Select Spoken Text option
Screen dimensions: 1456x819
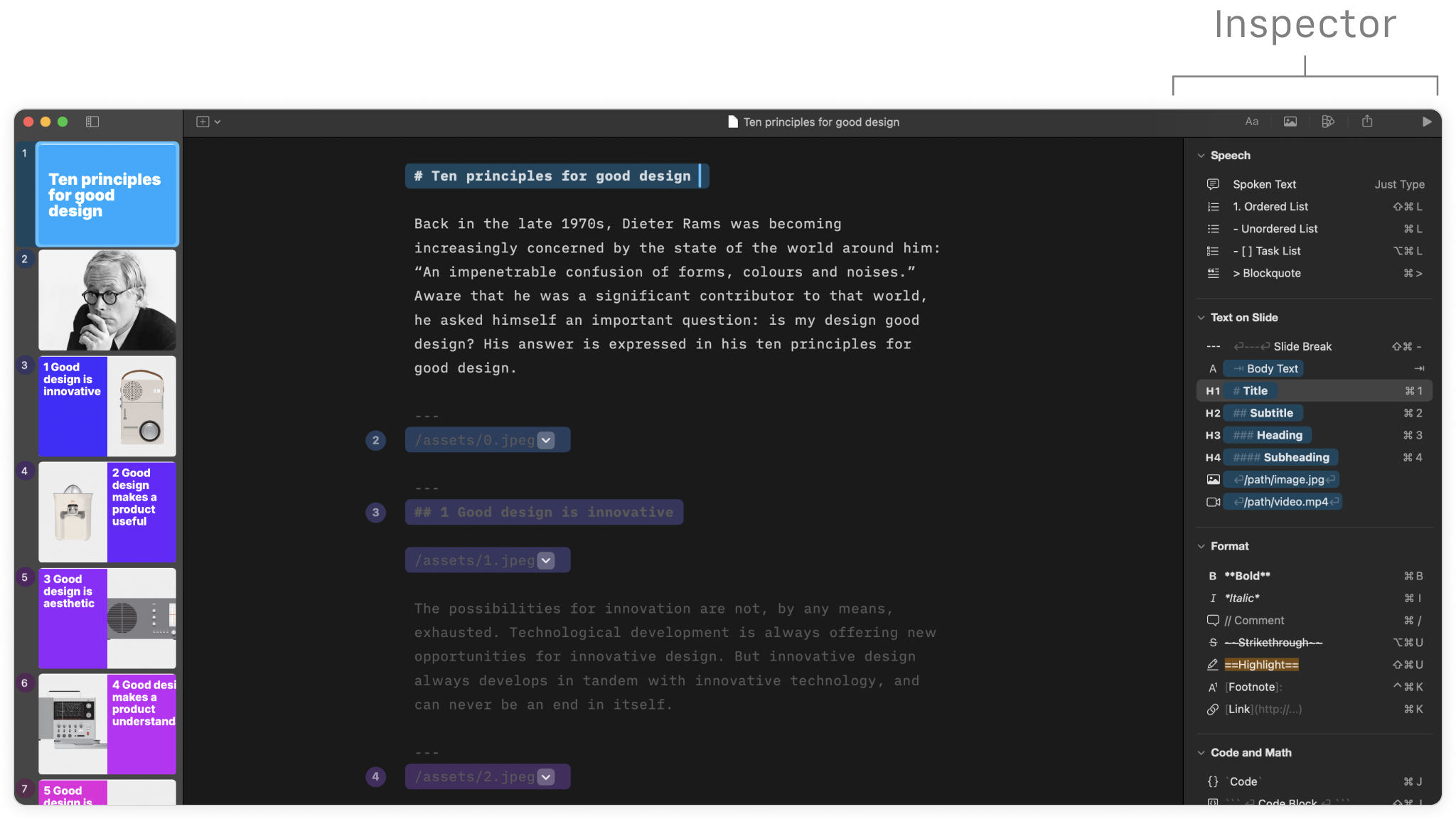coord(1315,184)
